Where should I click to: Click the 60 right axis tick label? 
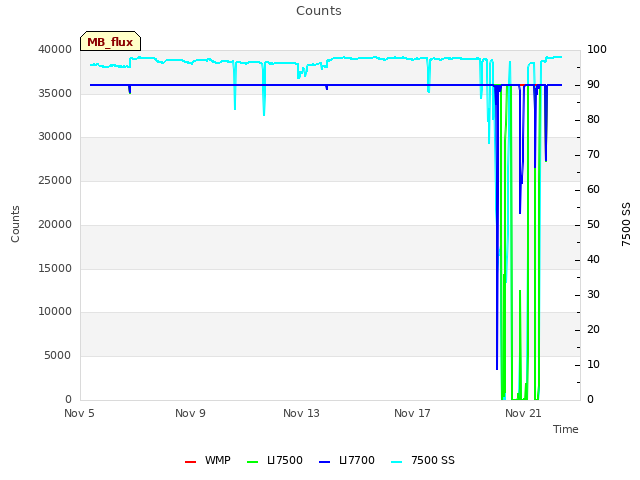tap(593, 190)
